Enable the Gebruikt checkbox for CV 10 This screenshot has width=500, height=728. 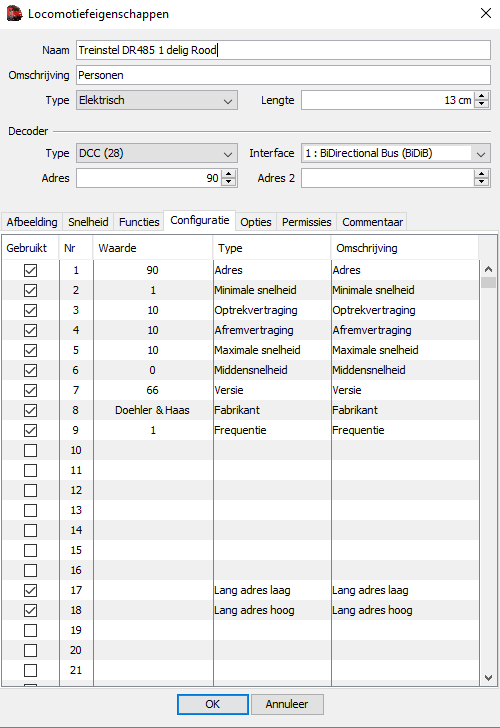click(x=31, y=450)
